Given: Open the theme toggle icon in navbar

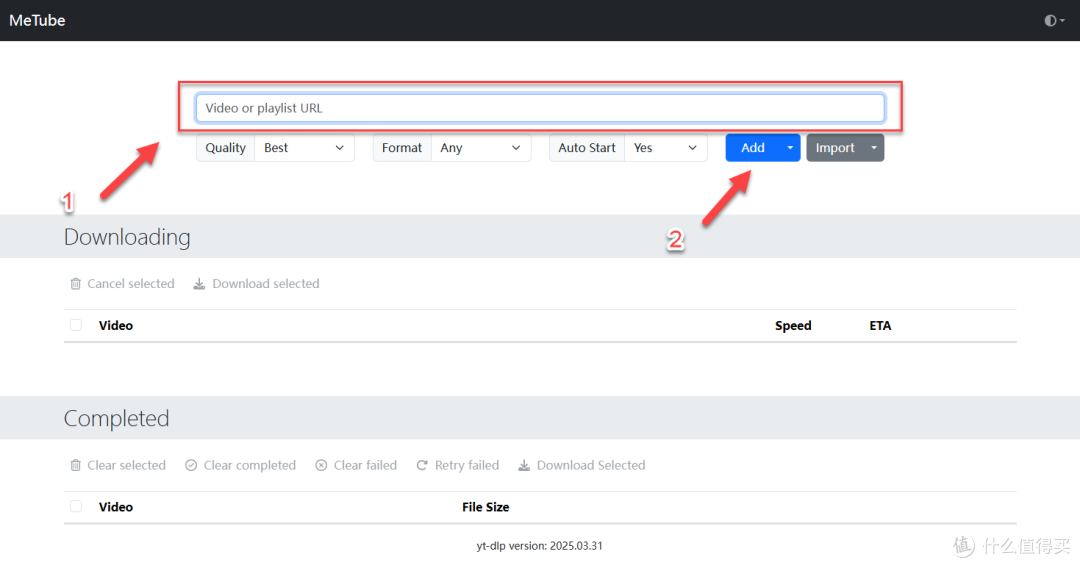Looking at the screenshot, I should pyautogui.click(x=1054, y=21).
